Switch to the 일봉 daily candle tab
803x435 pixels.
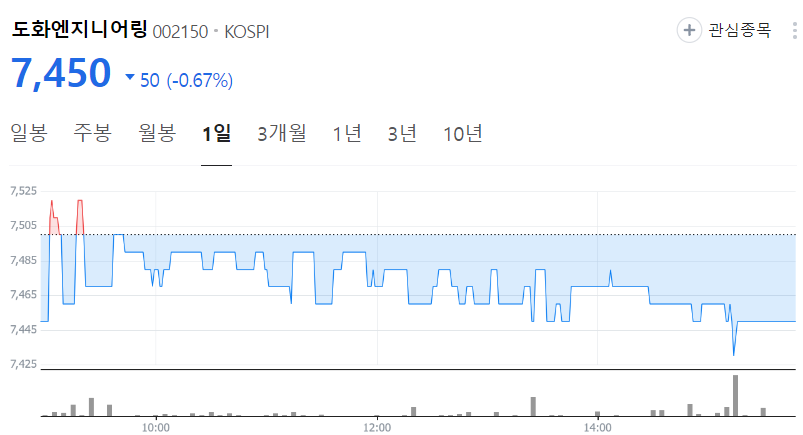tap(29, 133)
